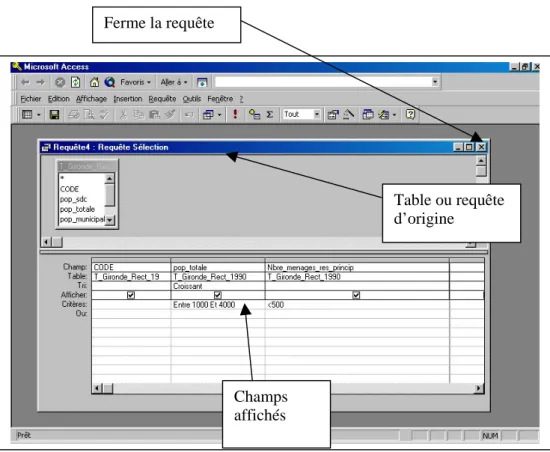Image resolution: width=550 pixels, height=452 pixels.
Task: Click the Stop navigation icon
Action: (60, 82)
